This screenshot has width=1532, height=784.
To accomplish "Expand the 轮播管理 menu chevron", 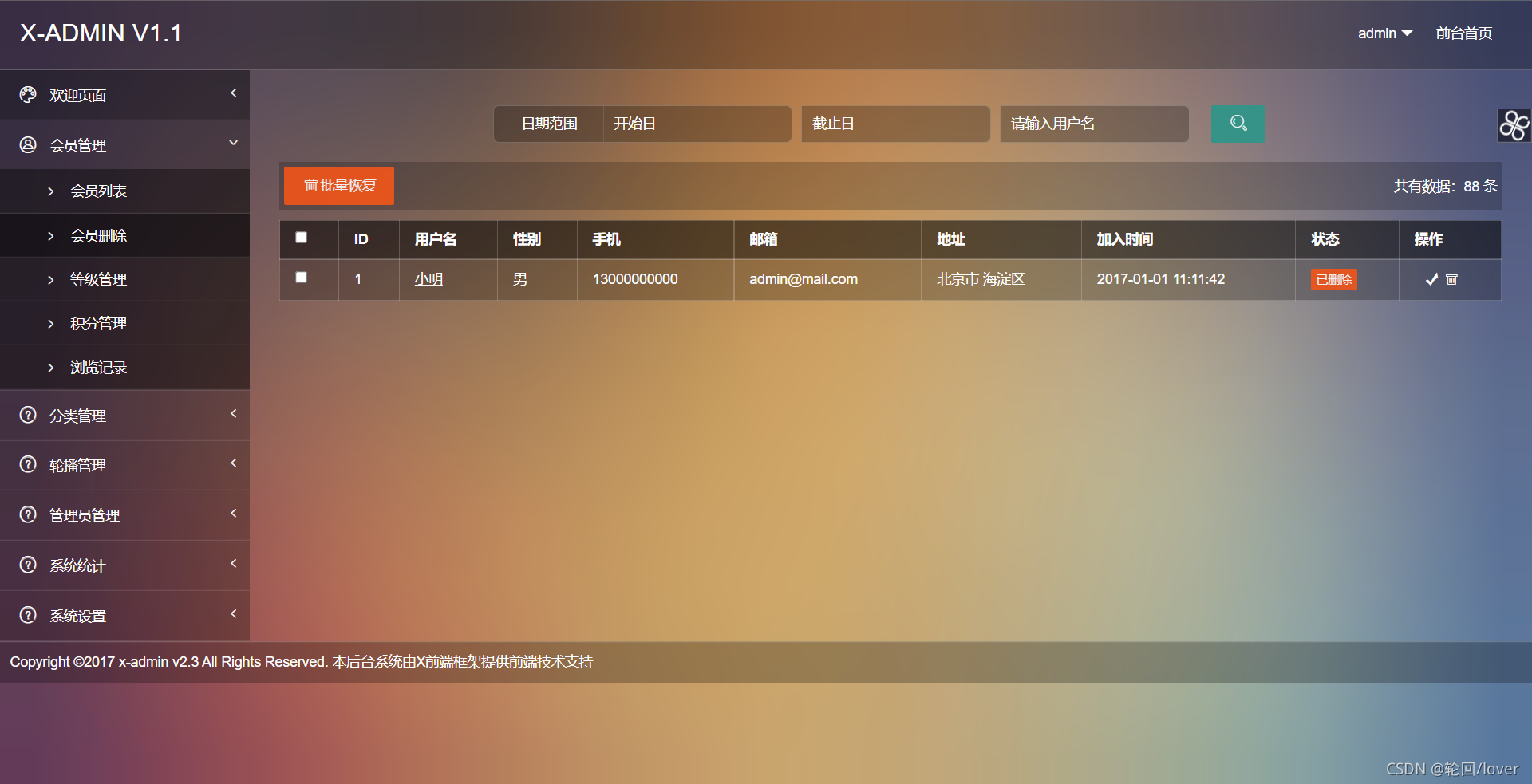I will click(234, 463).
